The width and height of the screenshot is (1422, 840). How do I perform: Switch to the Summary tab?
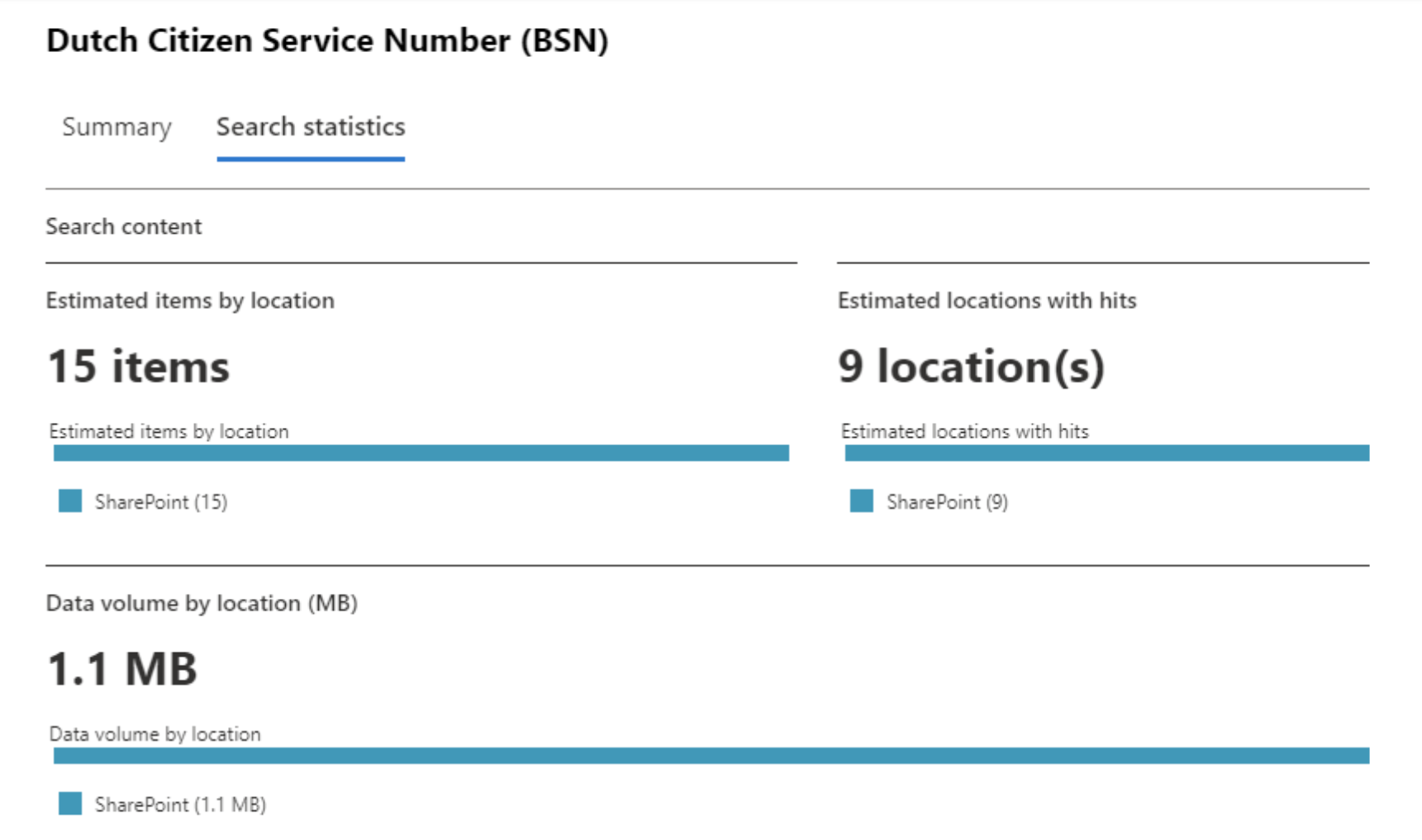[x=117, y=127]
